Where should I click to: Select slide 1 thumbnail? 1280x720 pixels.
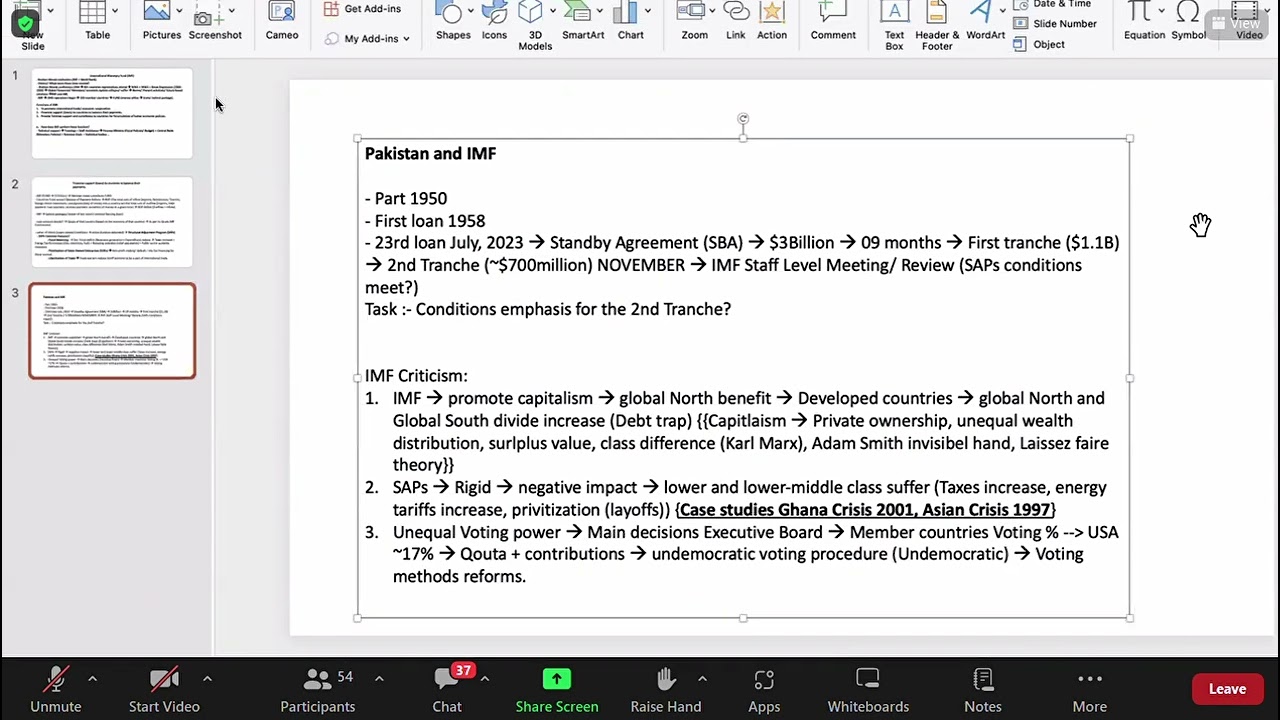pyautogui.click(x=112, y=113)
